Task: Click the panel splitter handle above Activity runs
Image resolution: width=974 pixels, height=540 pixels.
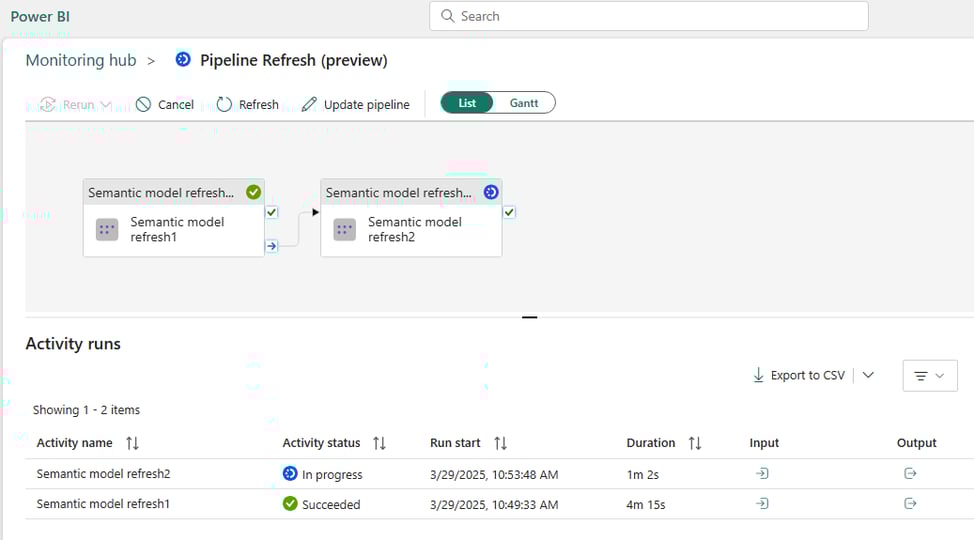Action: pos(529,317)
